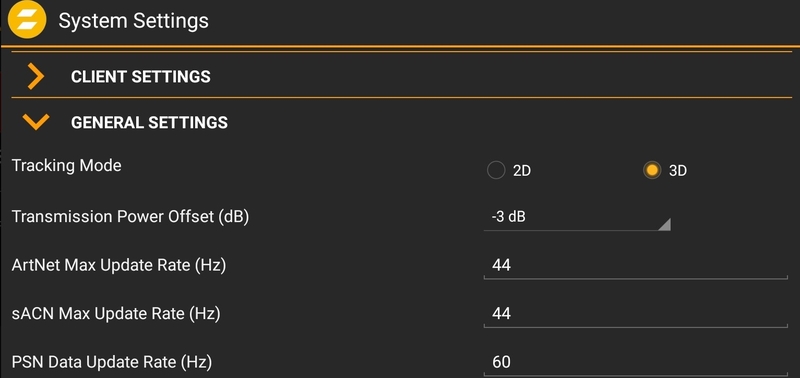
Task: Select the 3D tracking mode radio button
Action: [652, 170]
